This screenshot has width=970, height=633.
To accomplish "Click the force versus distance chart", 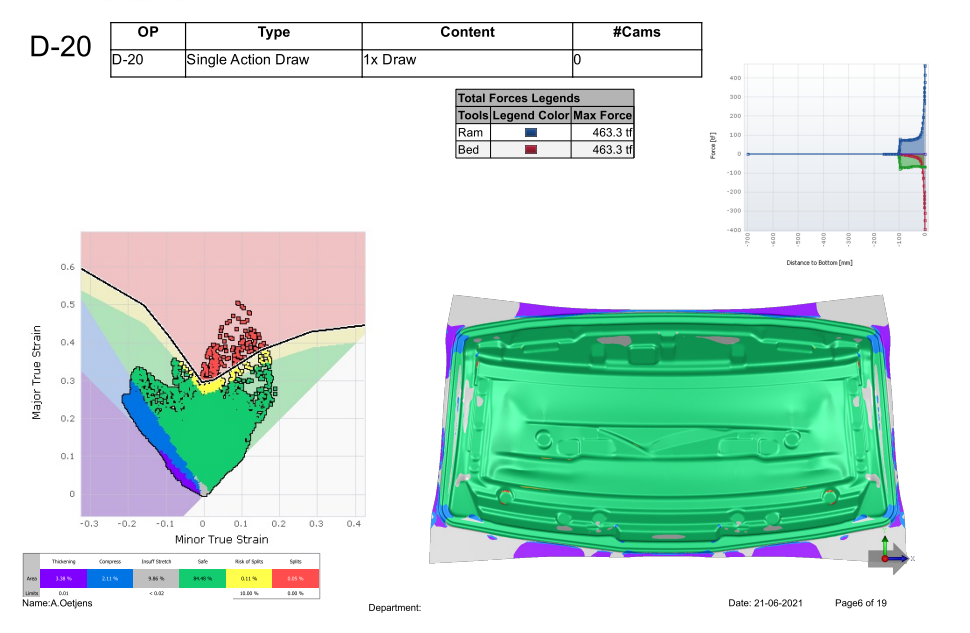I will [x=835, y=147].
